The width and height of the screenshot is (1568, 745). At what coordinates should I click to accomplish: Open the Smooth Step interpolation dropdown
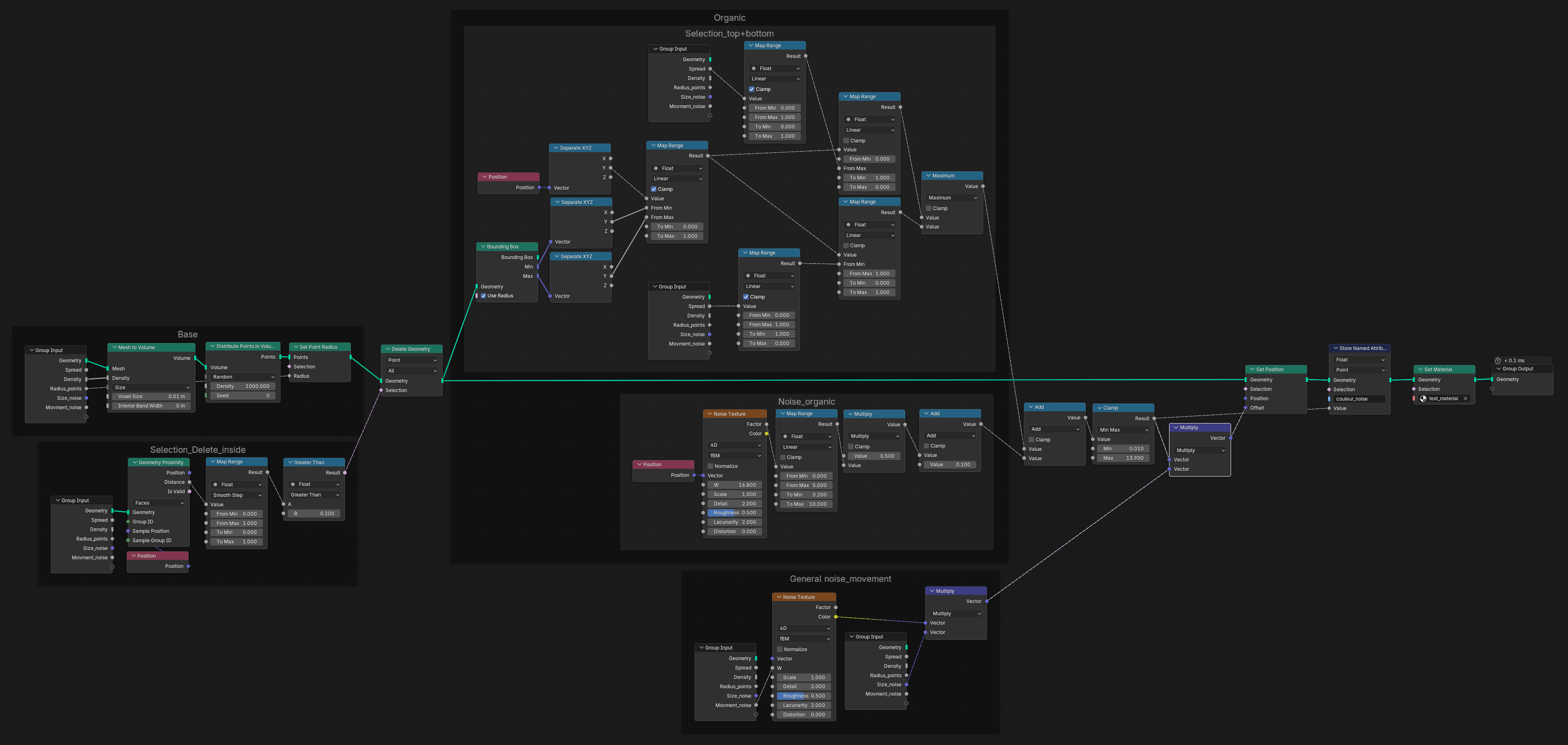pos(237,495)
